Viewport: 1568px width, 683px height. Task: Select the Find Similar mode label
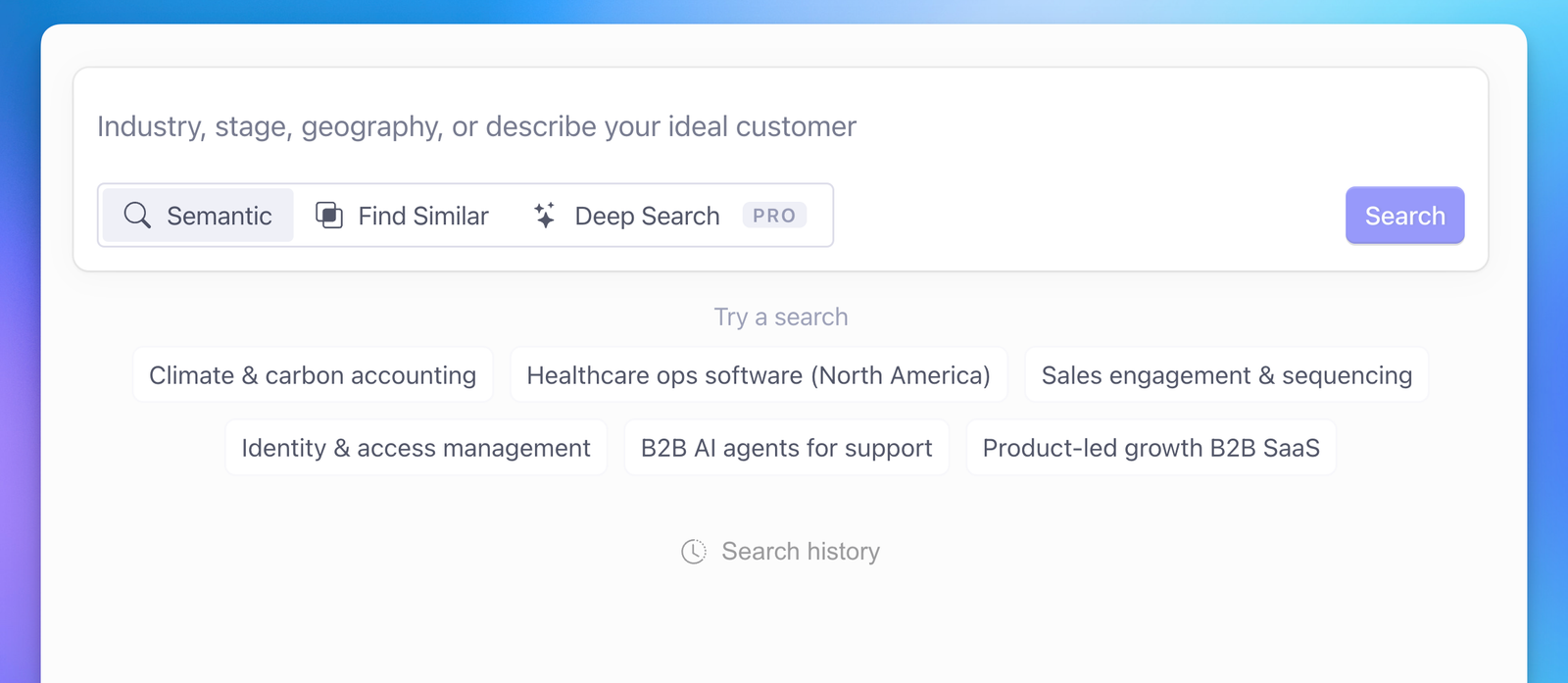tap(422, 216)
